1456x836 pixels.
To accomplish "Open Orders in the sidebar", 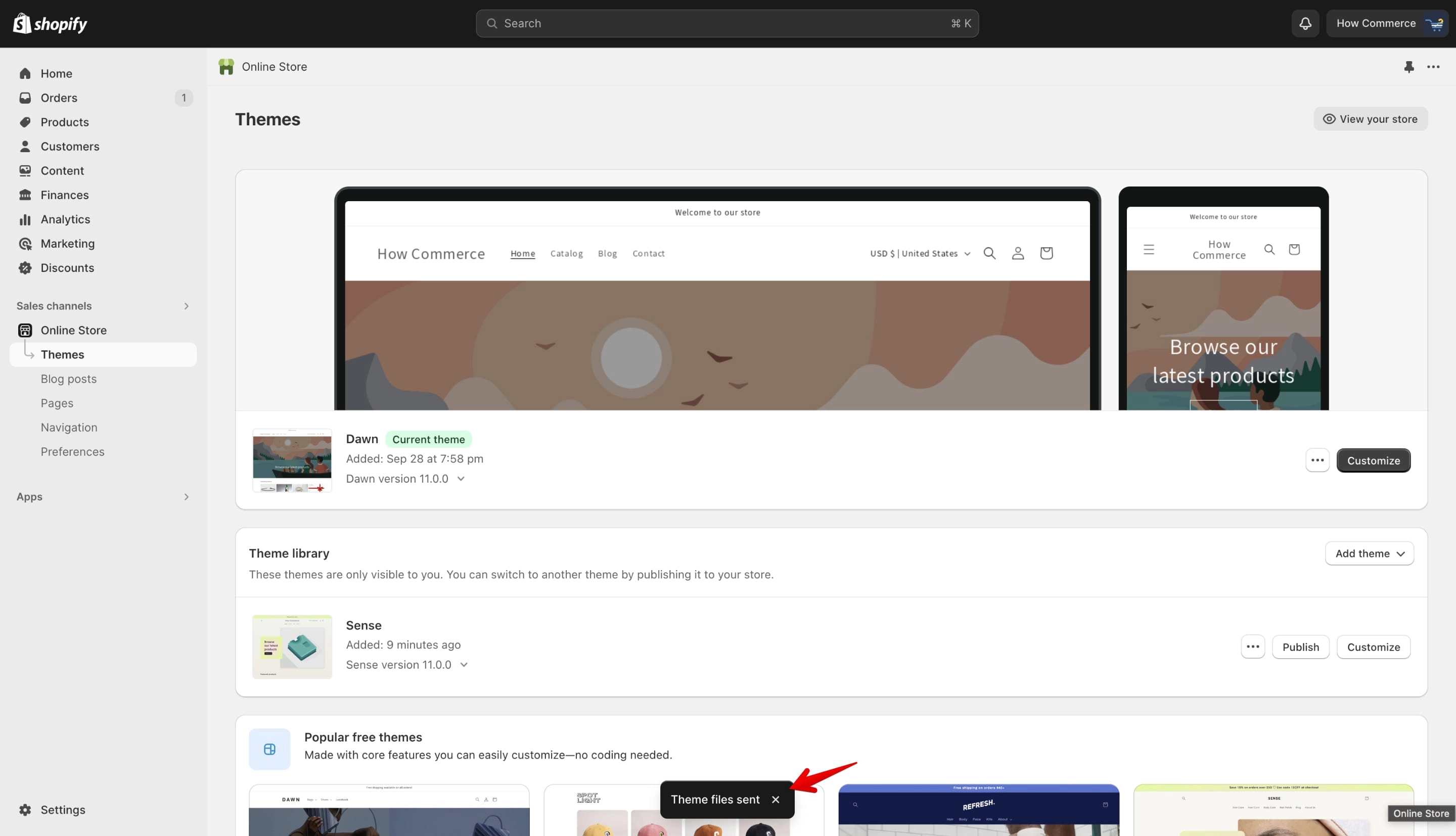I will (103, 98).
